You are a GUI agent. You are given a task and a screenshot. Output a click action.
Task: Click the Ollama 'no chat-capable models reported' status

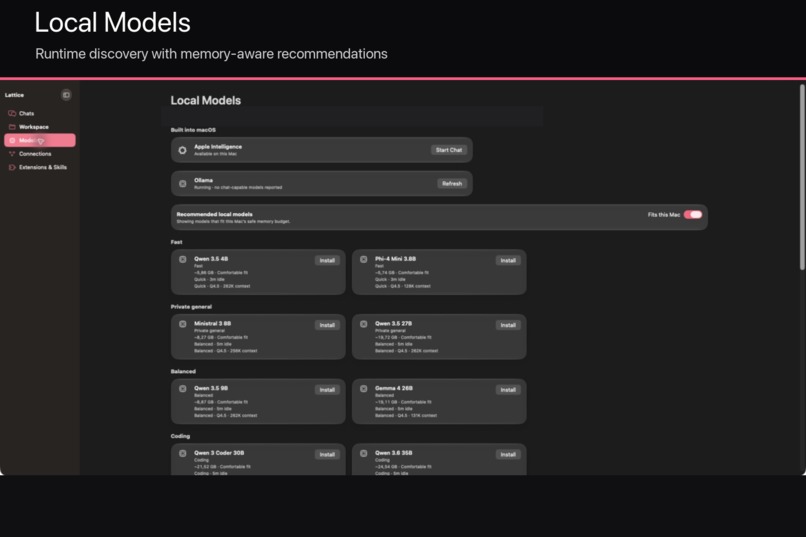(238, 188)
